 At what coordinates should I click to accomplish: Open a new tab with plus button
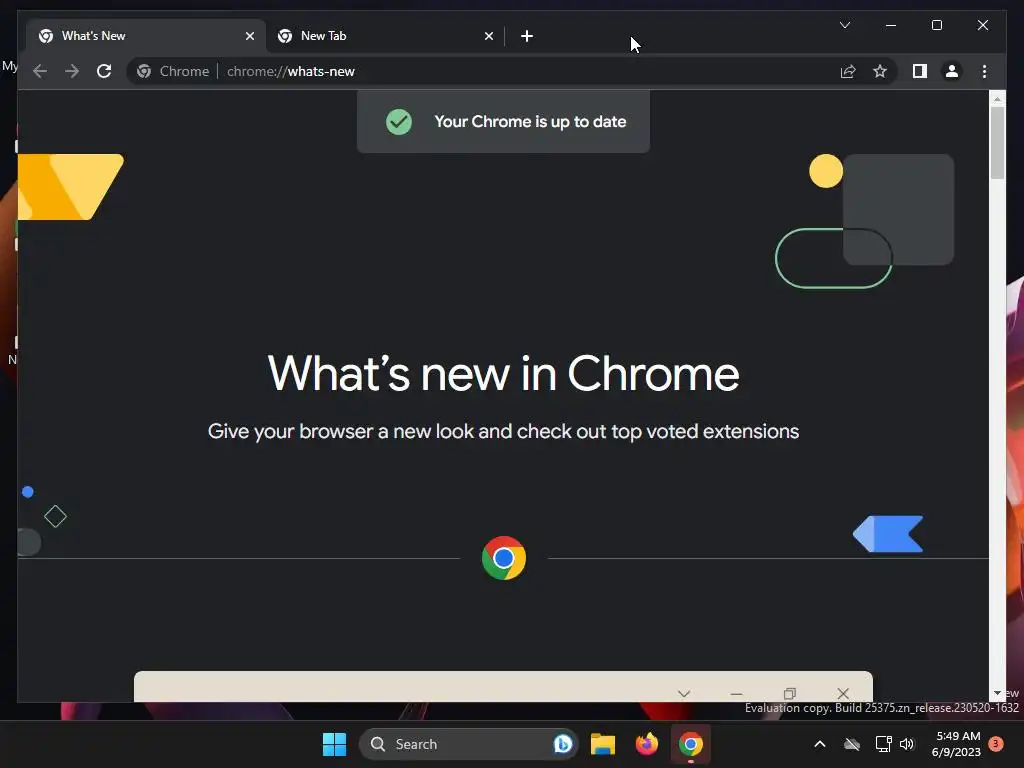click(527, 36)
